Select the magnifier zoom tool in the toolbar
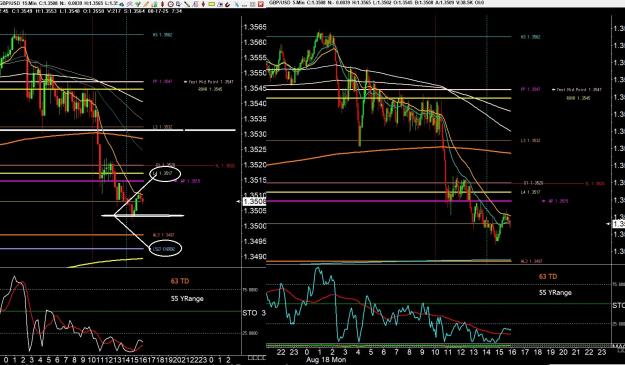625x365 pixels. 178,4
